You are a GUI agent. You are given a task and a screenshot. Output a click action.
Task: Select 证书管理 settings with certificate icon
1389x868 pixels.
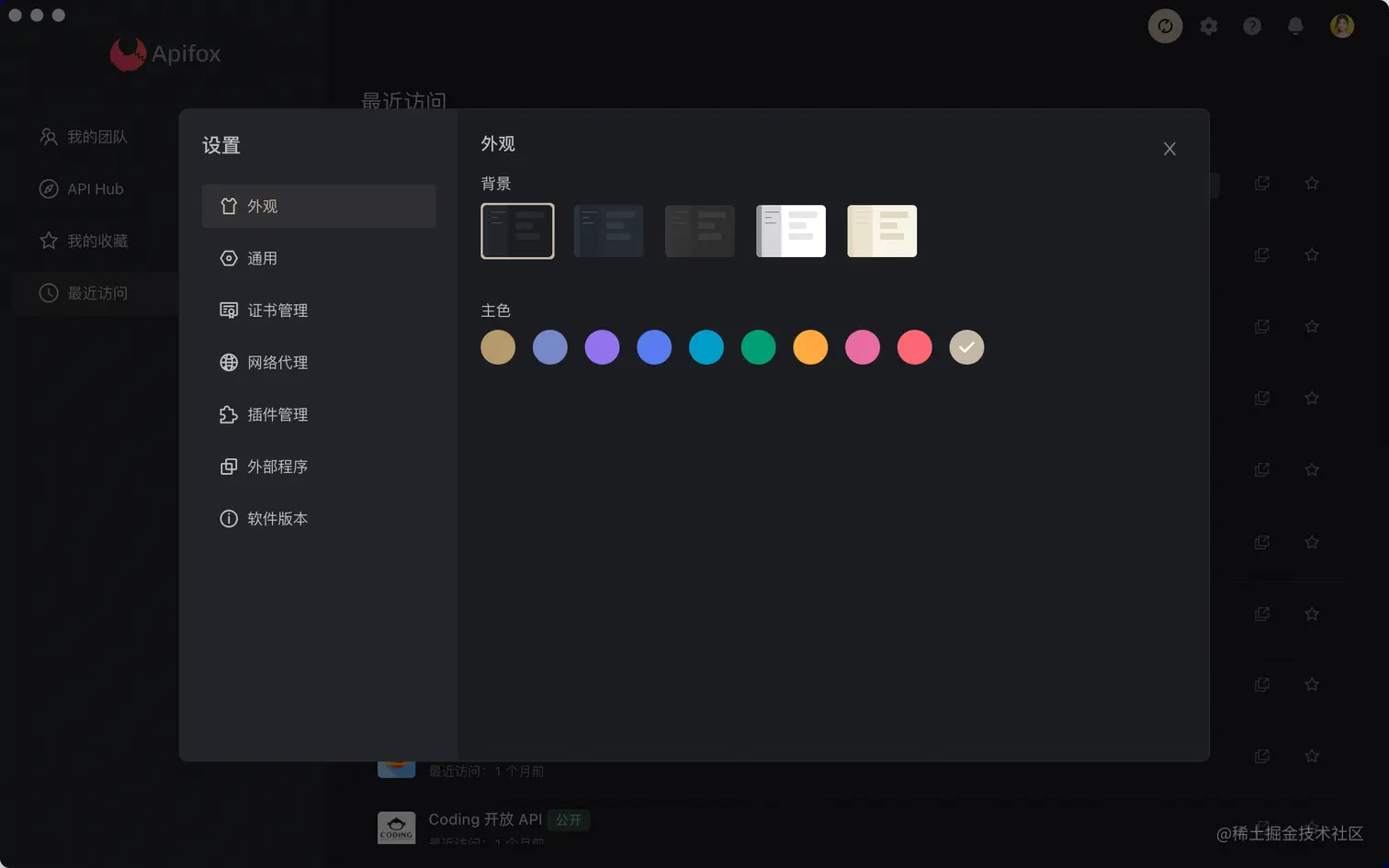click(277, 310)
